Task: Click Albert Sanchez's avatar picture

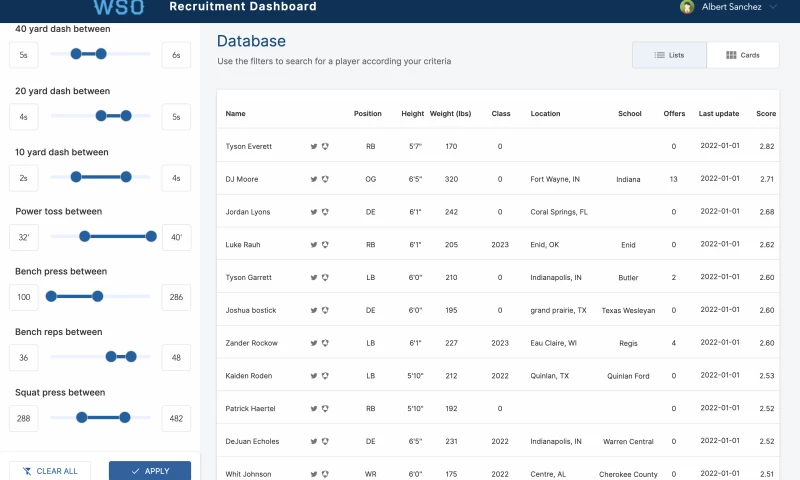Action: pos(687,7)
